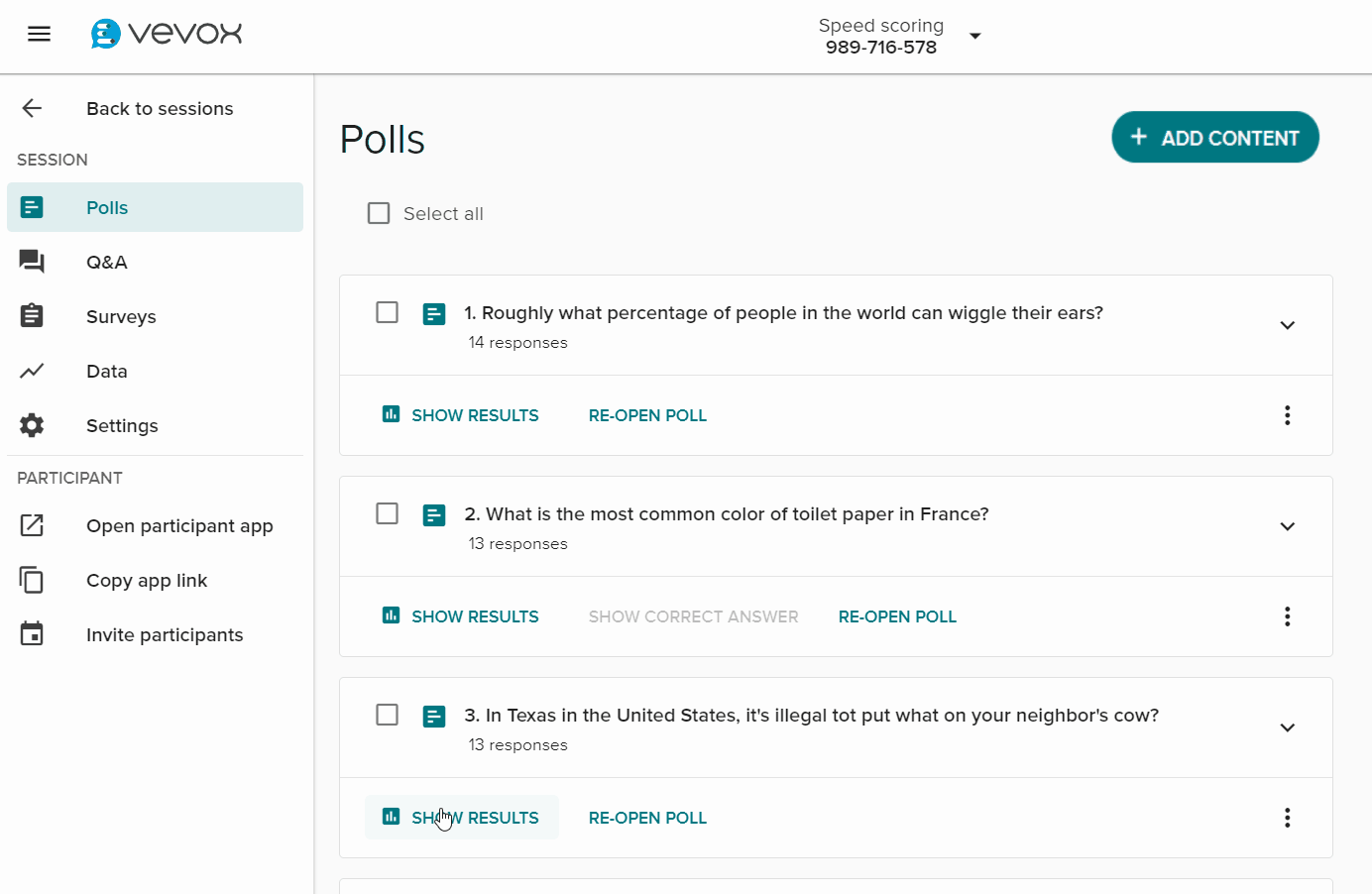This screenshot has height=894, width=1372.
Task: Expand poll 3 with its chevron
Action: 1288,727
